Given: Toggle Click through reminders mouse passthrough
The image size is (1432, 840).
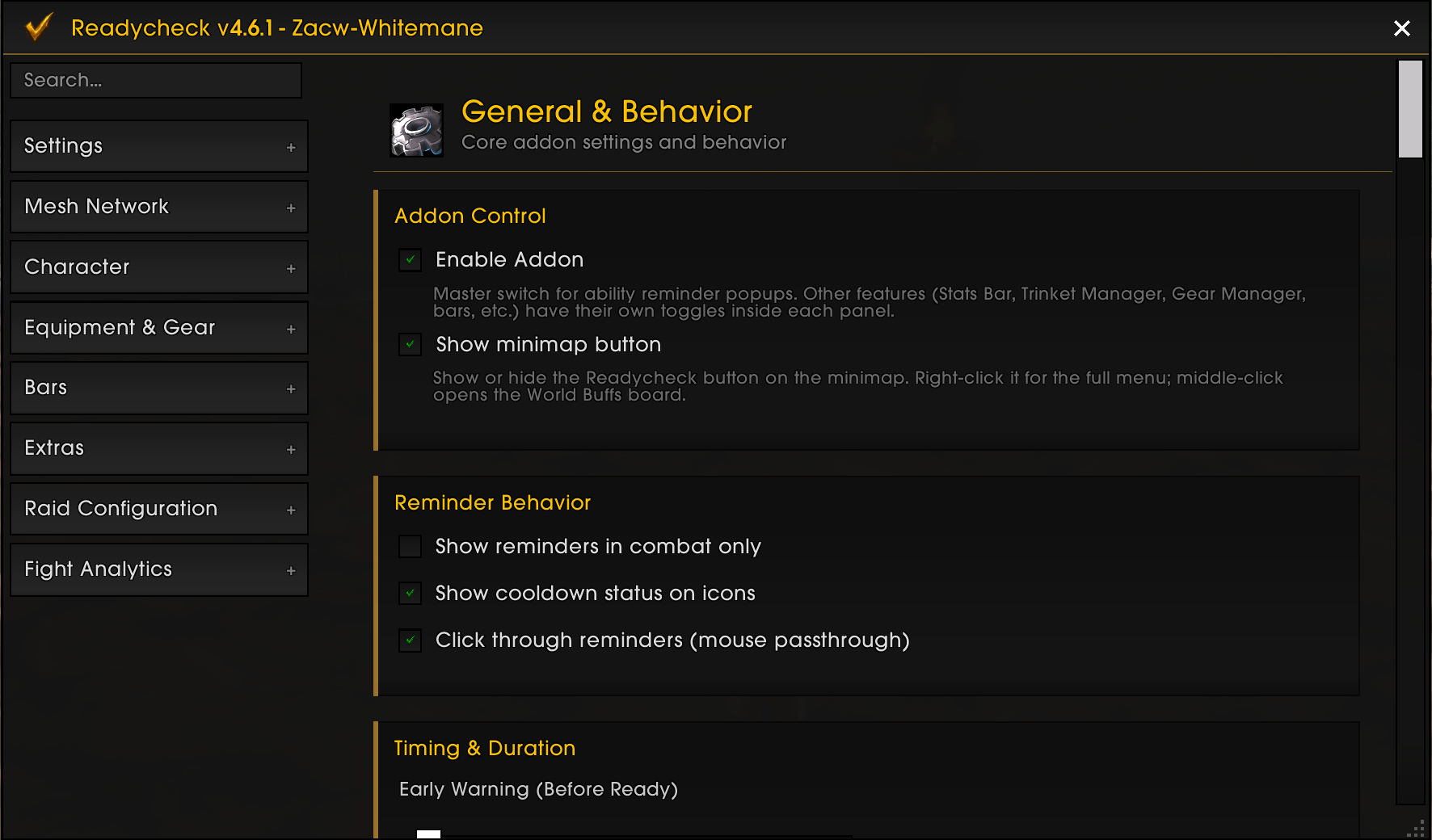Looking at the screenshot, I should tap(411, 640).
